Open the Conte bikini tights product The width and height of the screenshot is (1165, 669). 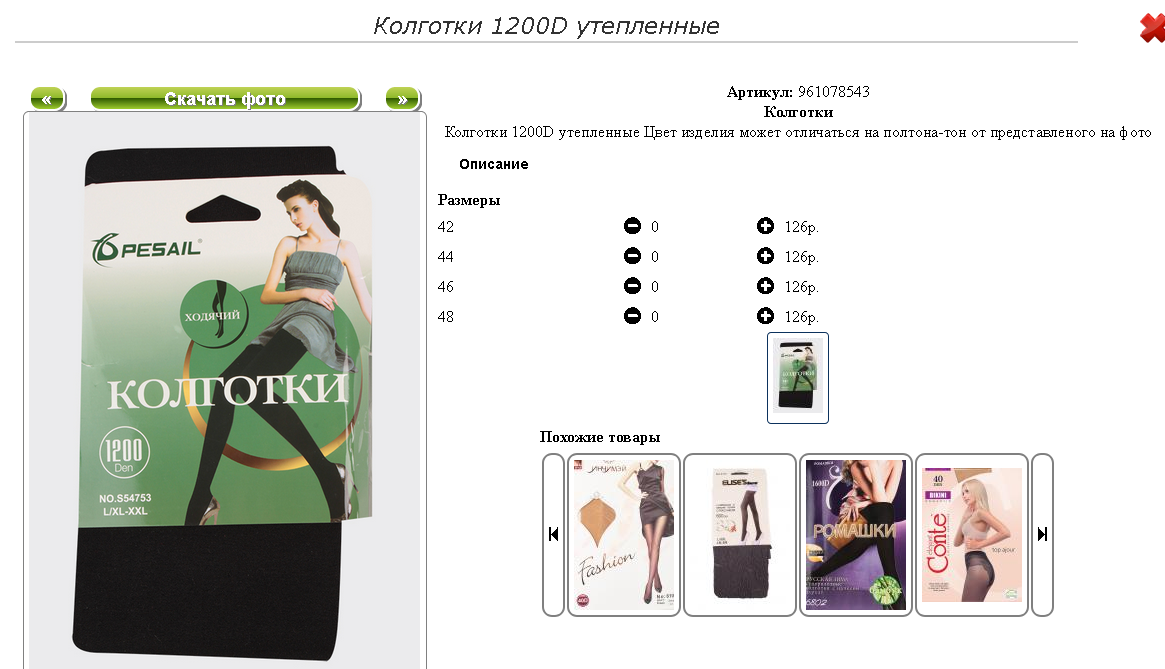(x=972, y=534)
